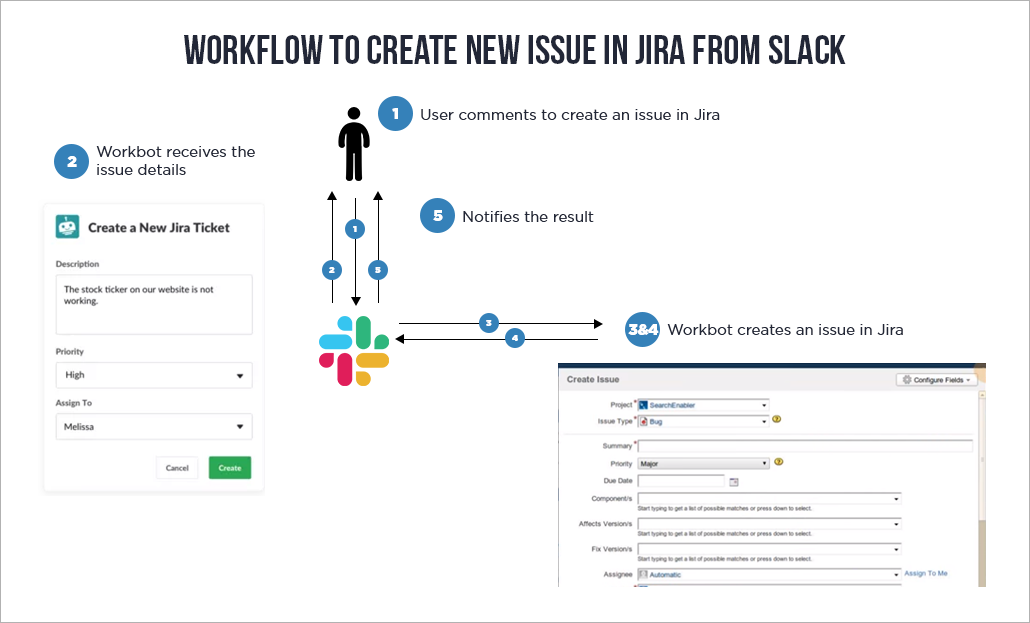Screen dimensions: 1030x623
Task: Expand the Project dropdown in Create Issue
Action: 703,405
